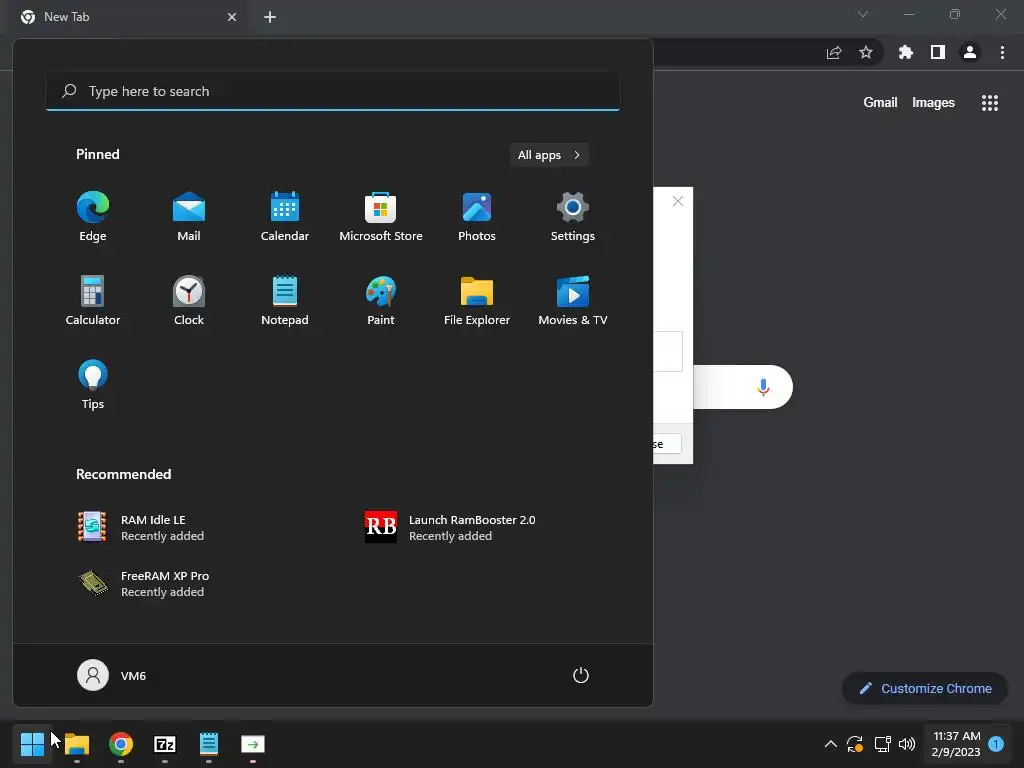Open Edge from pinned apps
1024x768 pixels.
coord(93,216)
